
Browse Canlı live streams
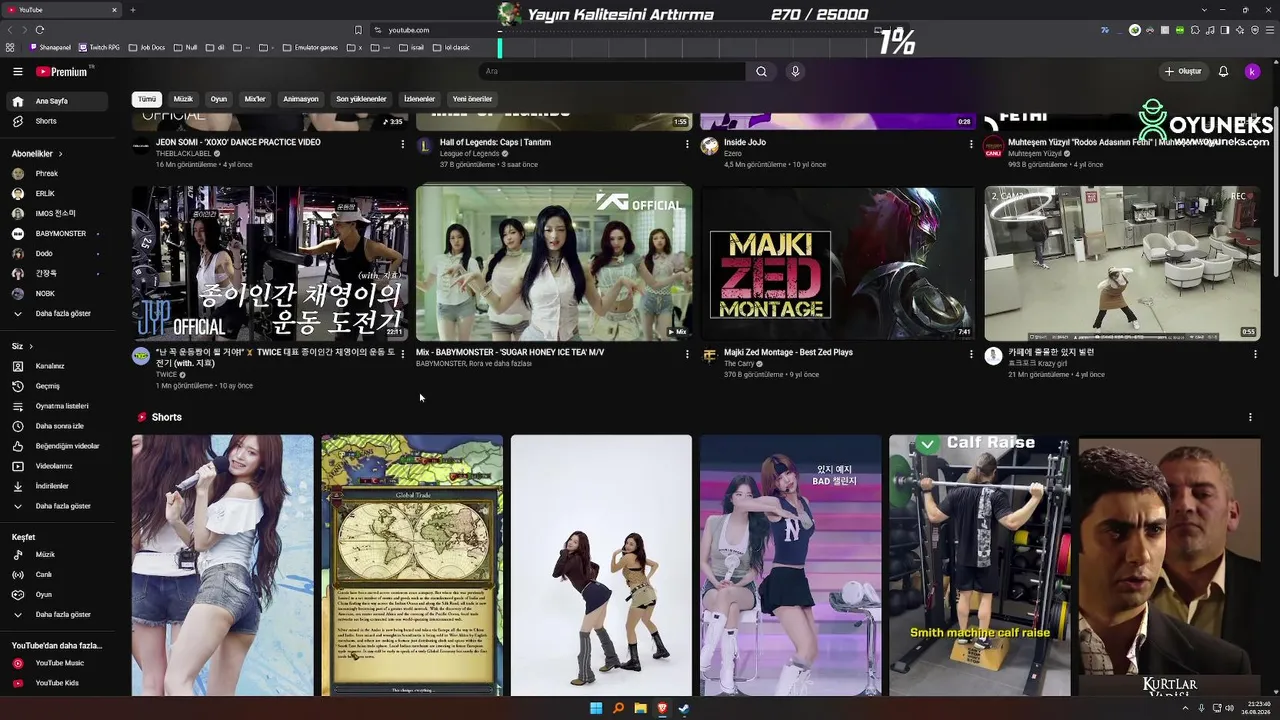tap(59, 574)
